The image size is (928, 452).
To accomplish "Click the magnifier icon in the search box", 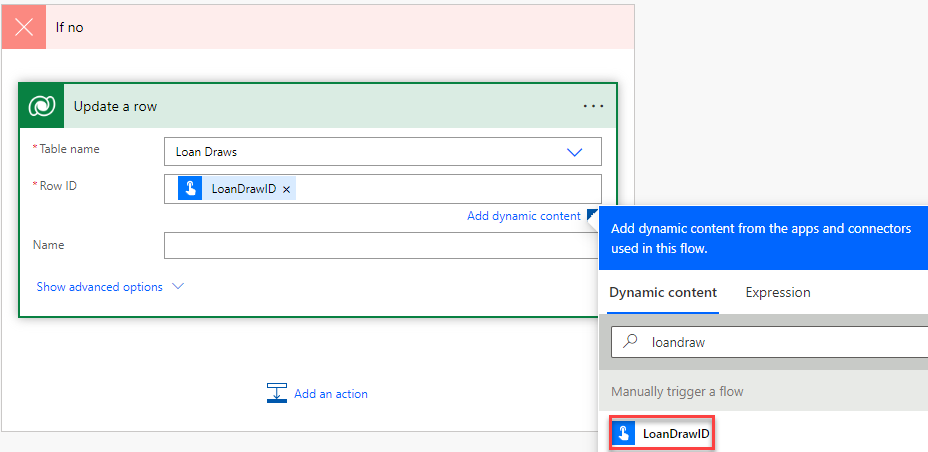I will 631,341.
